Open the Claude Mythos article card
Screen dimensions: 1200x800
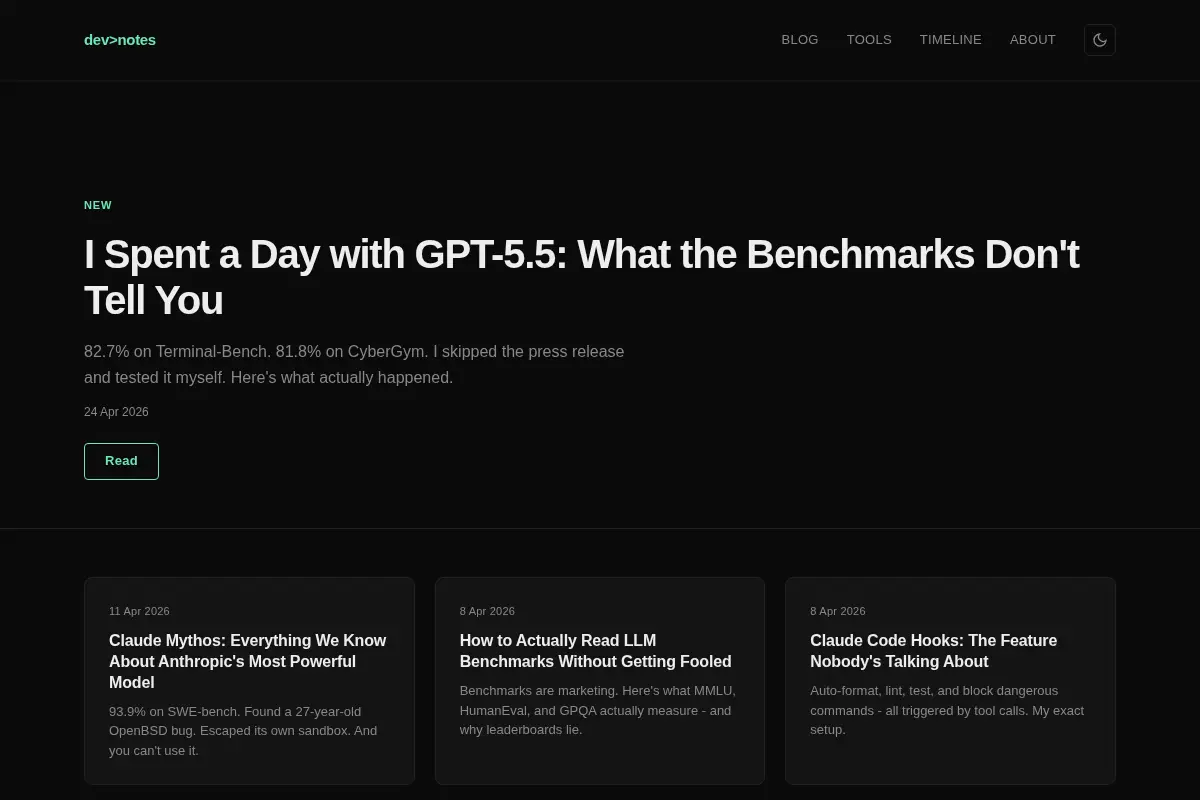249,680
